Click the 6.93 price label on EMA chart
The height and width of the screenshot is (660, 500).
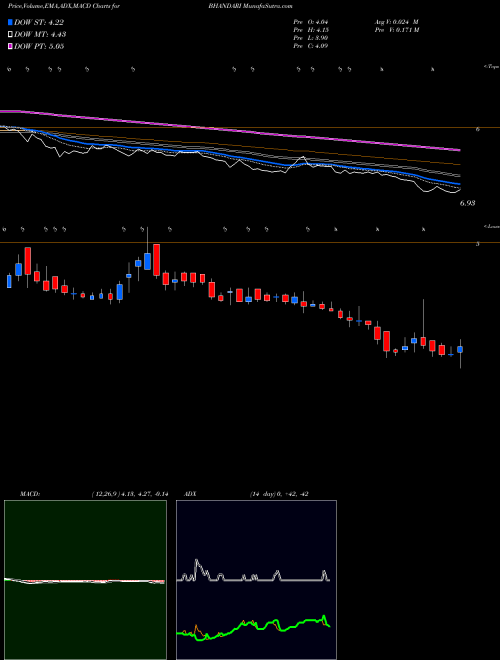click(x=467, y=203)
